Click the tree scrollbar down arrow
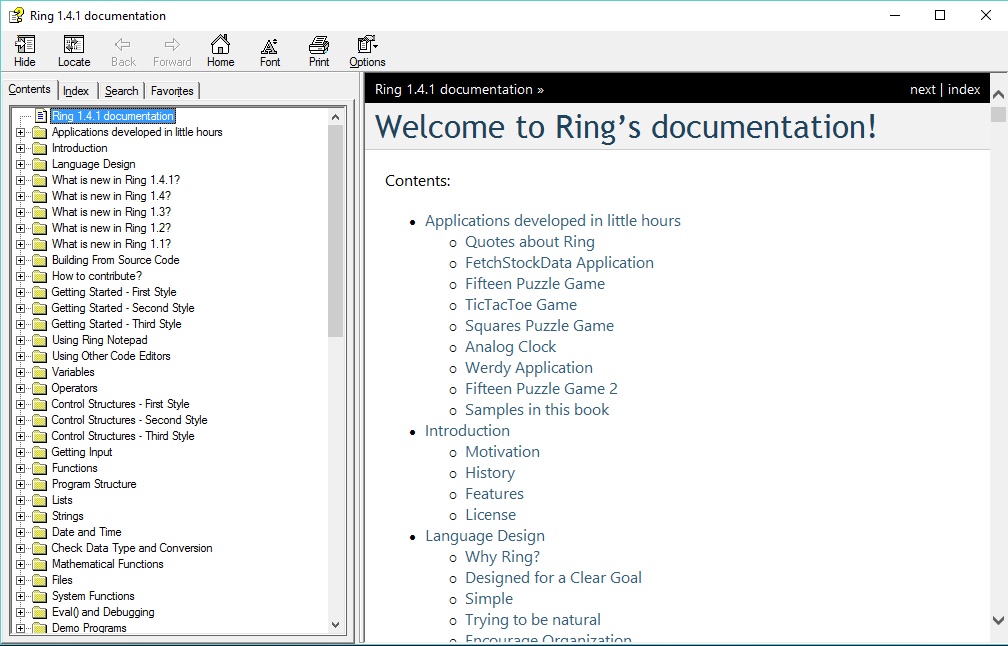 (x=336, y=624)
